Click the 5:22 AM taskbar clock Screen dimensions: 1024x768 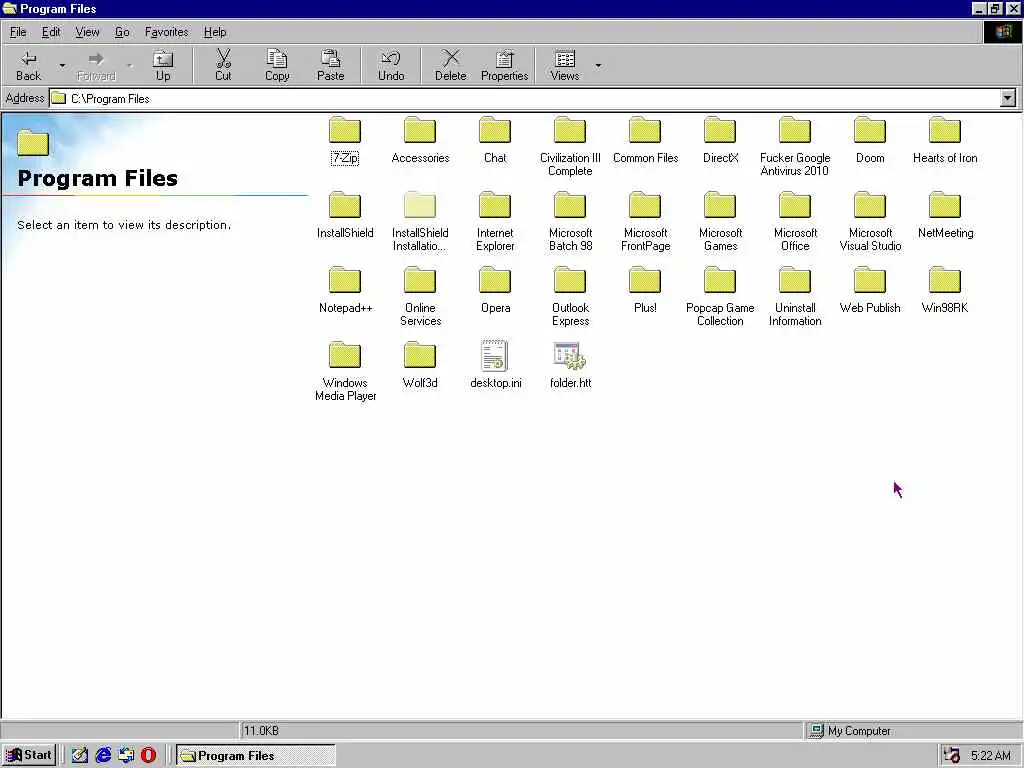click(991, 756)
